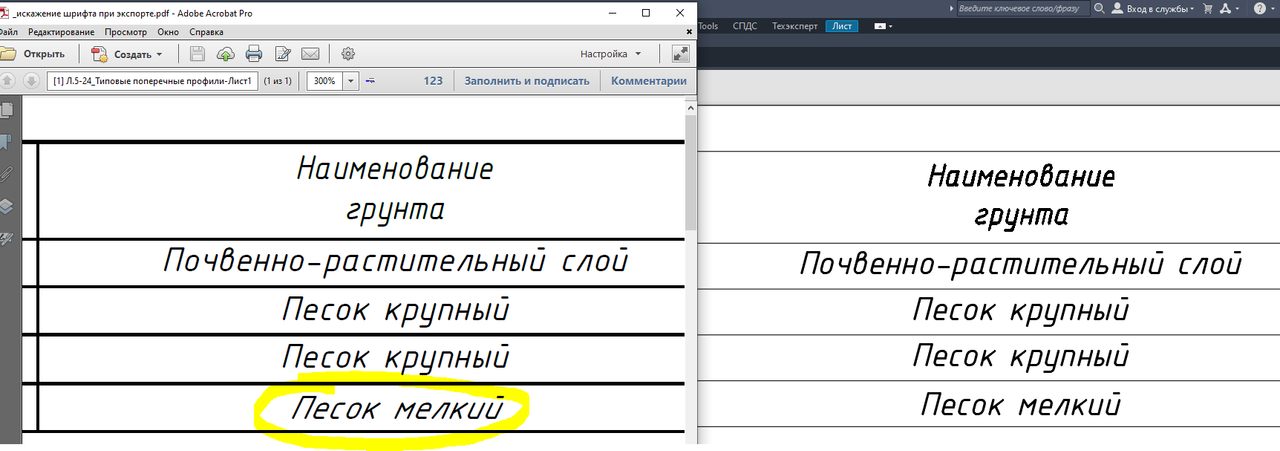Image resolution: width=1280 pixels, height=451 pixels.
Task: Open the Autodesk store cart icon
Action: pos(1208,8)
